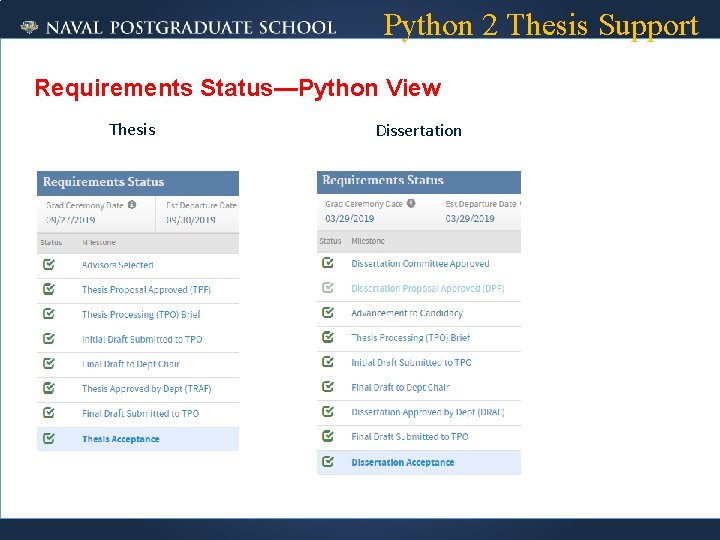
Task: Click the Requirements Status—Python View title
Action: pyautogui.click(x=238, y=88)
